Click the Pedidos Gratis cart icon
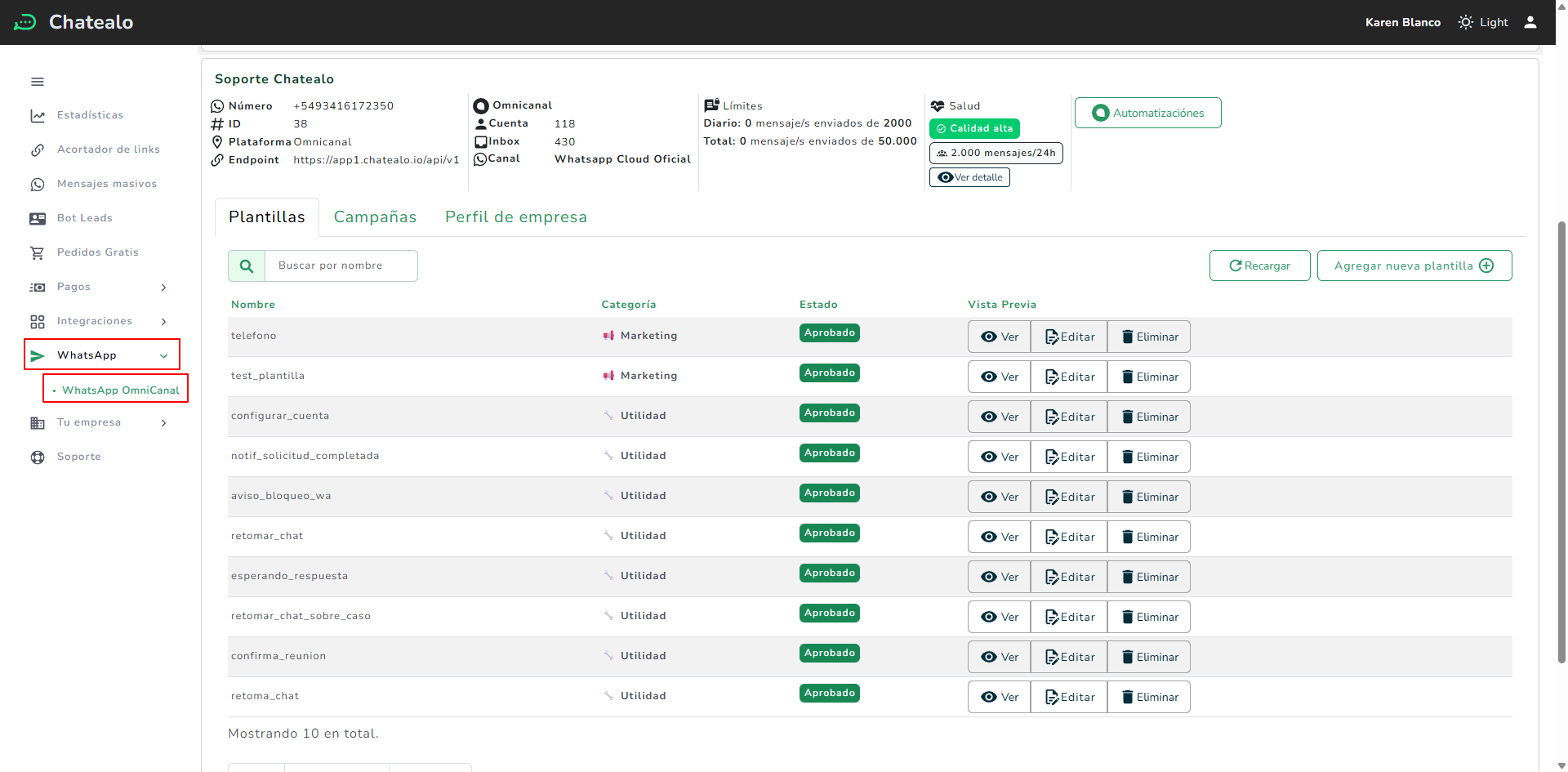This screenshot has width=1568, height=772. (38, 253)
